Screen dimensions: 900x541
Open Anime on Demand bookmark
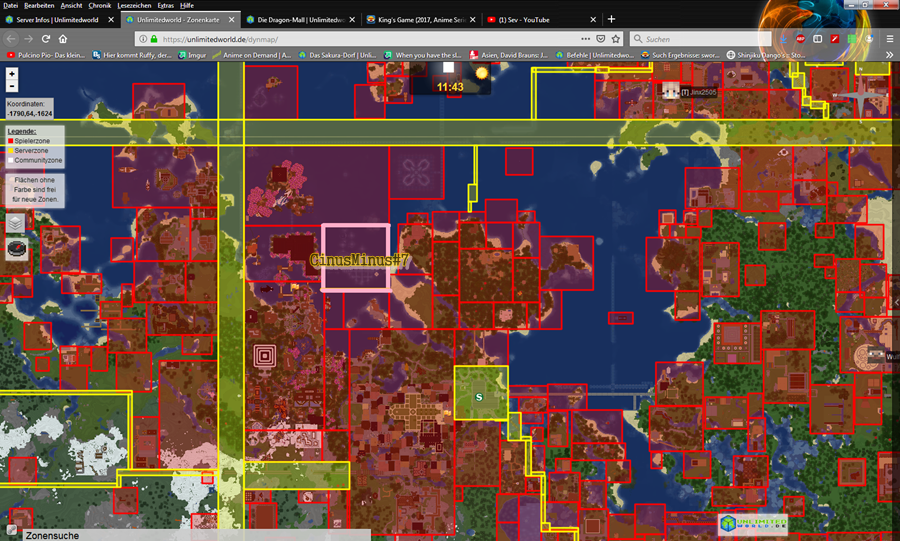(251, 55)
